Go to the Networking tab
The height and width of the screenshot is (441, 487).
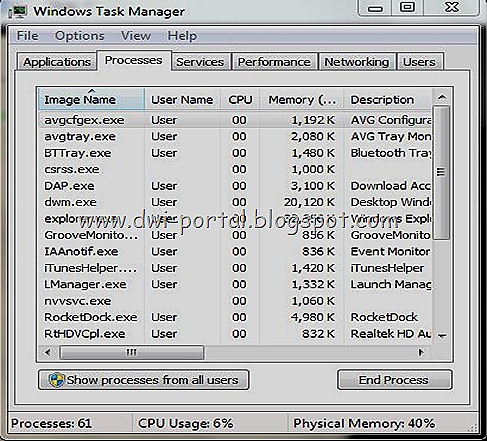point(357,62)
